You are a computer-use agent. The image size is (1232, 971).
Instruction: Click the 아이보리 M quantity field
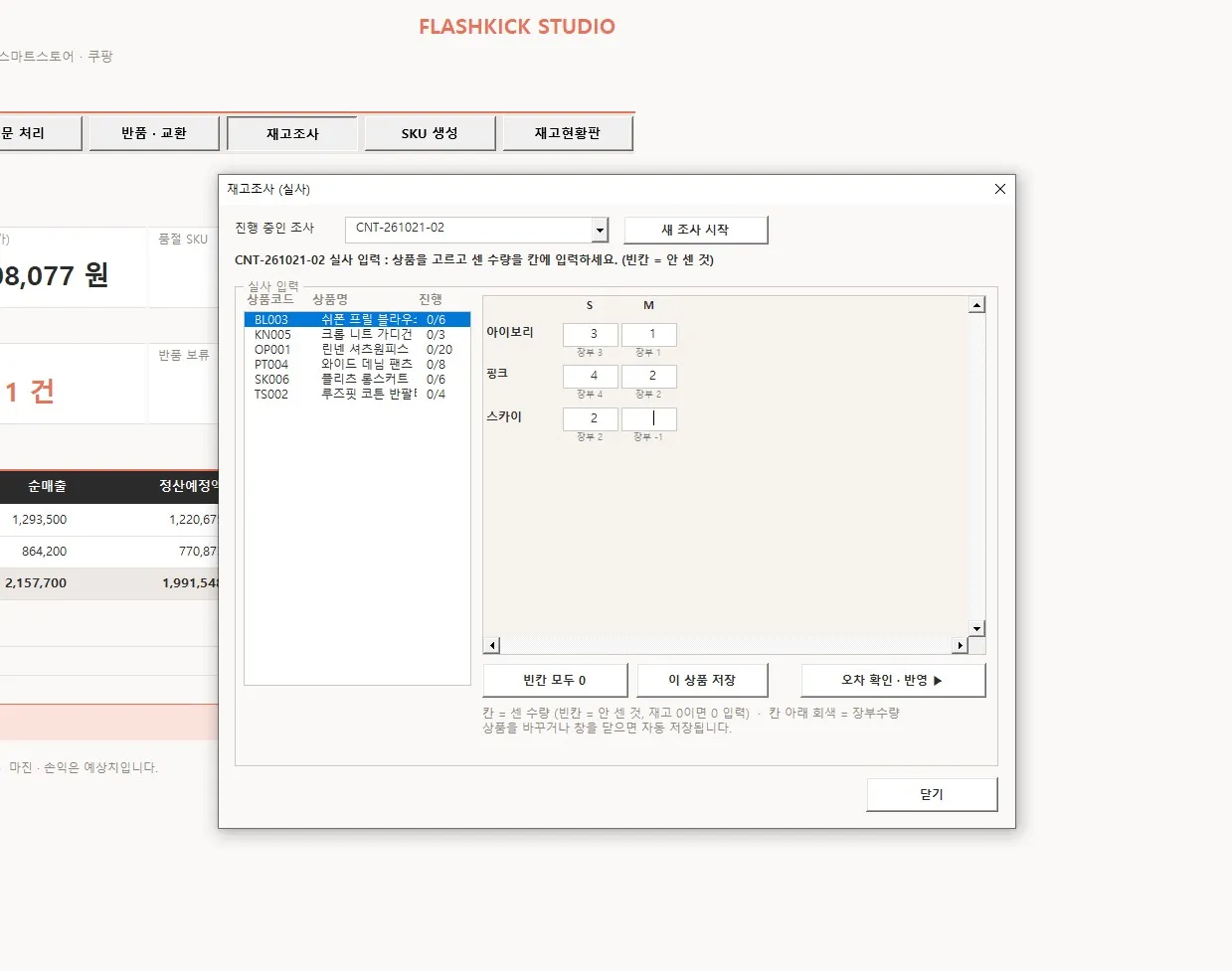(x=649, y=334)
